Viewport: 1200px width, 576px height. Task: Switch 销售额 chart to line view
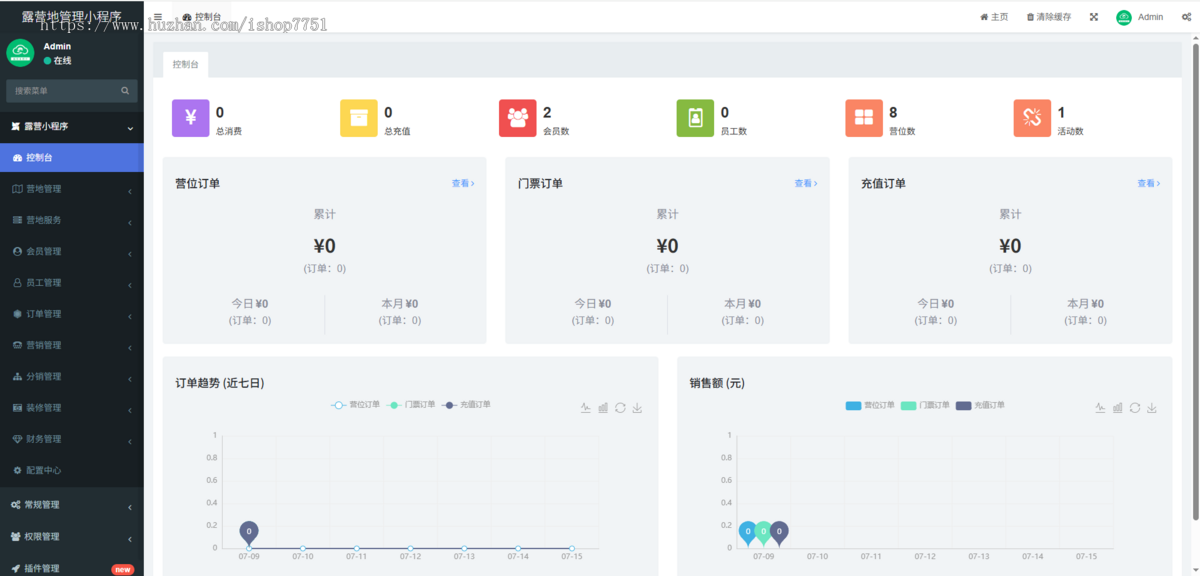1101,408
